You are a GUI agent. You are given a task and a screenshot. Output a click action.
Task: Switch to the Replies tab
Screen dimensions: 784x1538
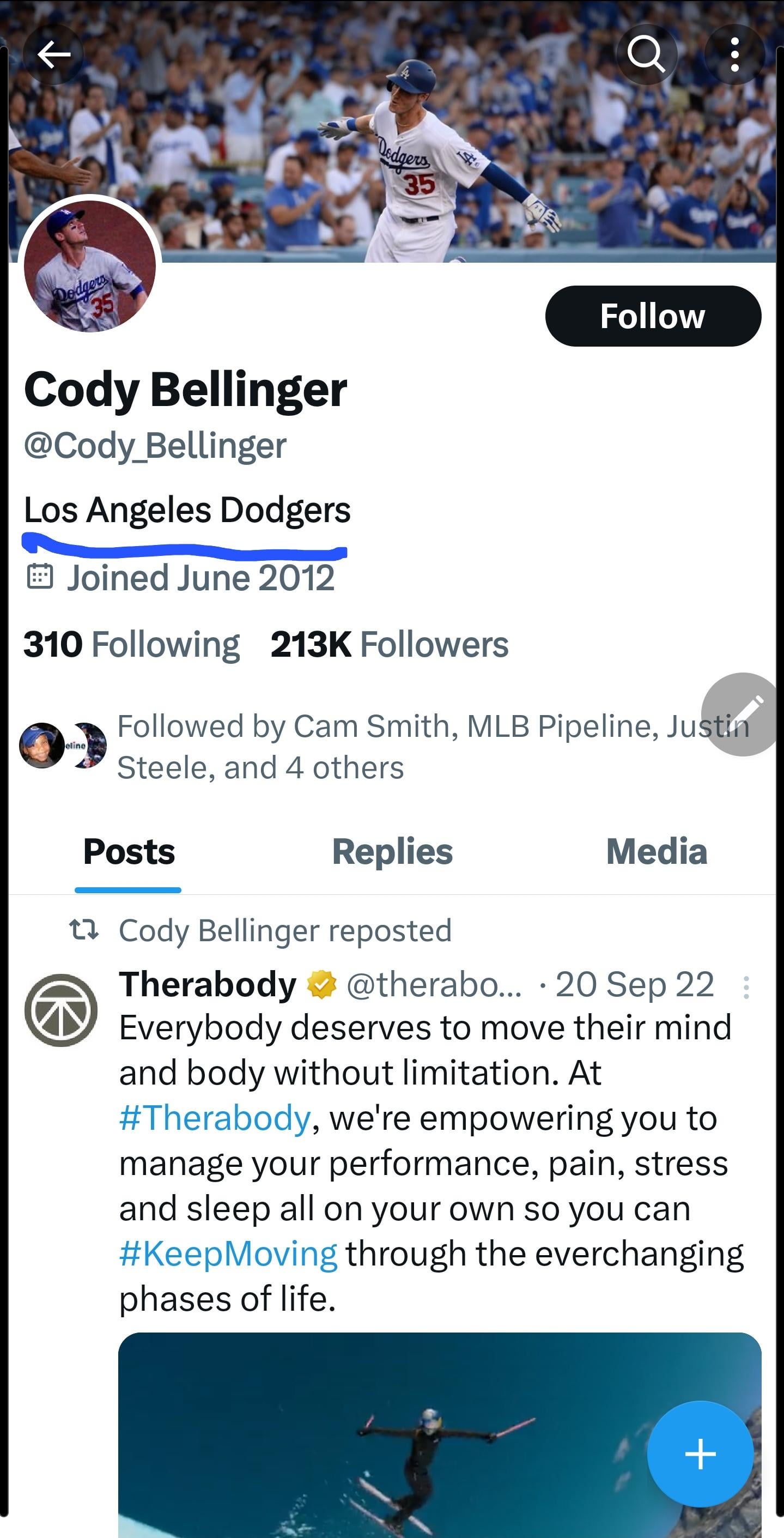tap(392, 851)
